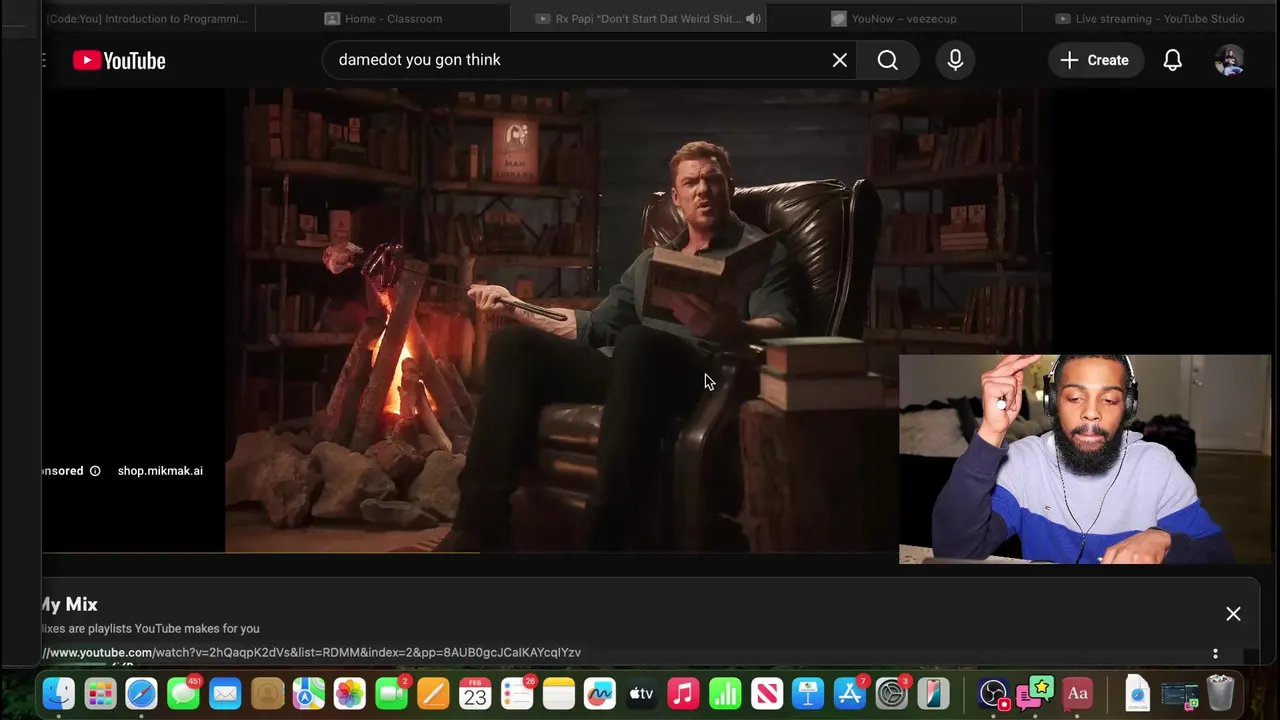Screen dimensions: 1280x720
Task: Open the pink chat star app in Dock
Action: (1035, 693)
